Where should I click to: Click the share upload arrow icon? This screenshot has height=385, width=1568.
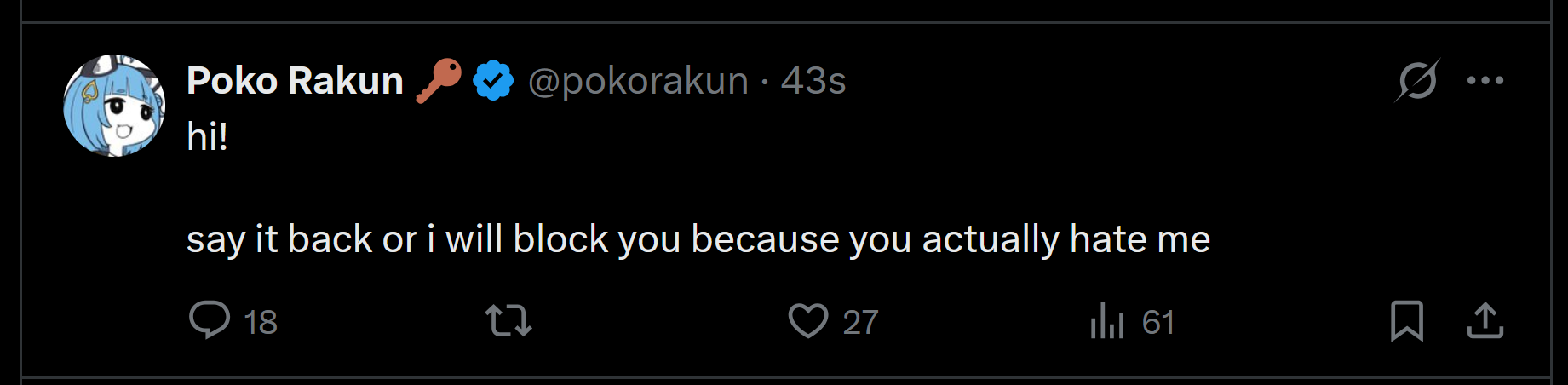[1485, 321]
